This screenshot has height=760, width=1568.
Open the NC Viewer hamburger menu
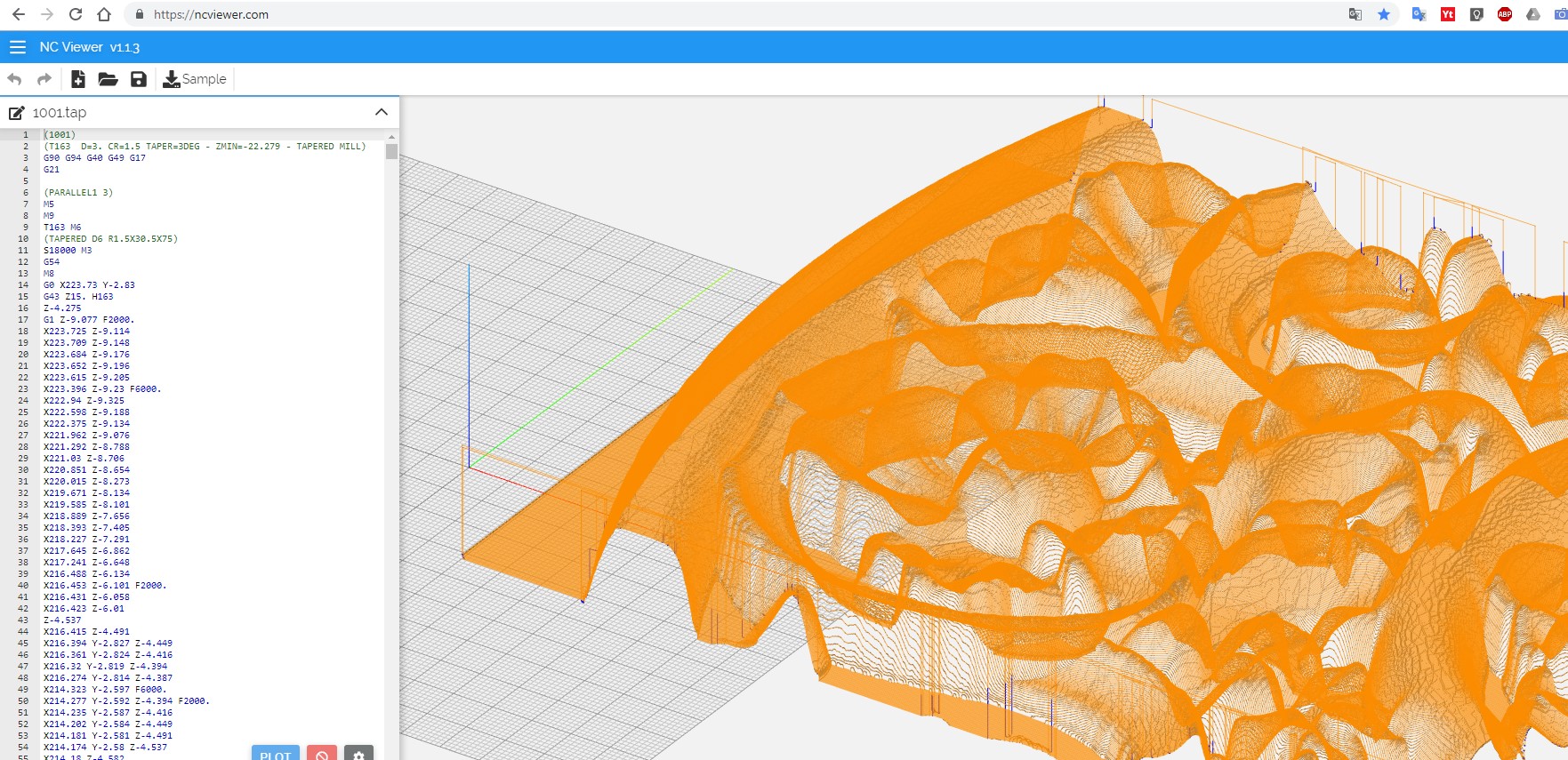tap(18, 47)
